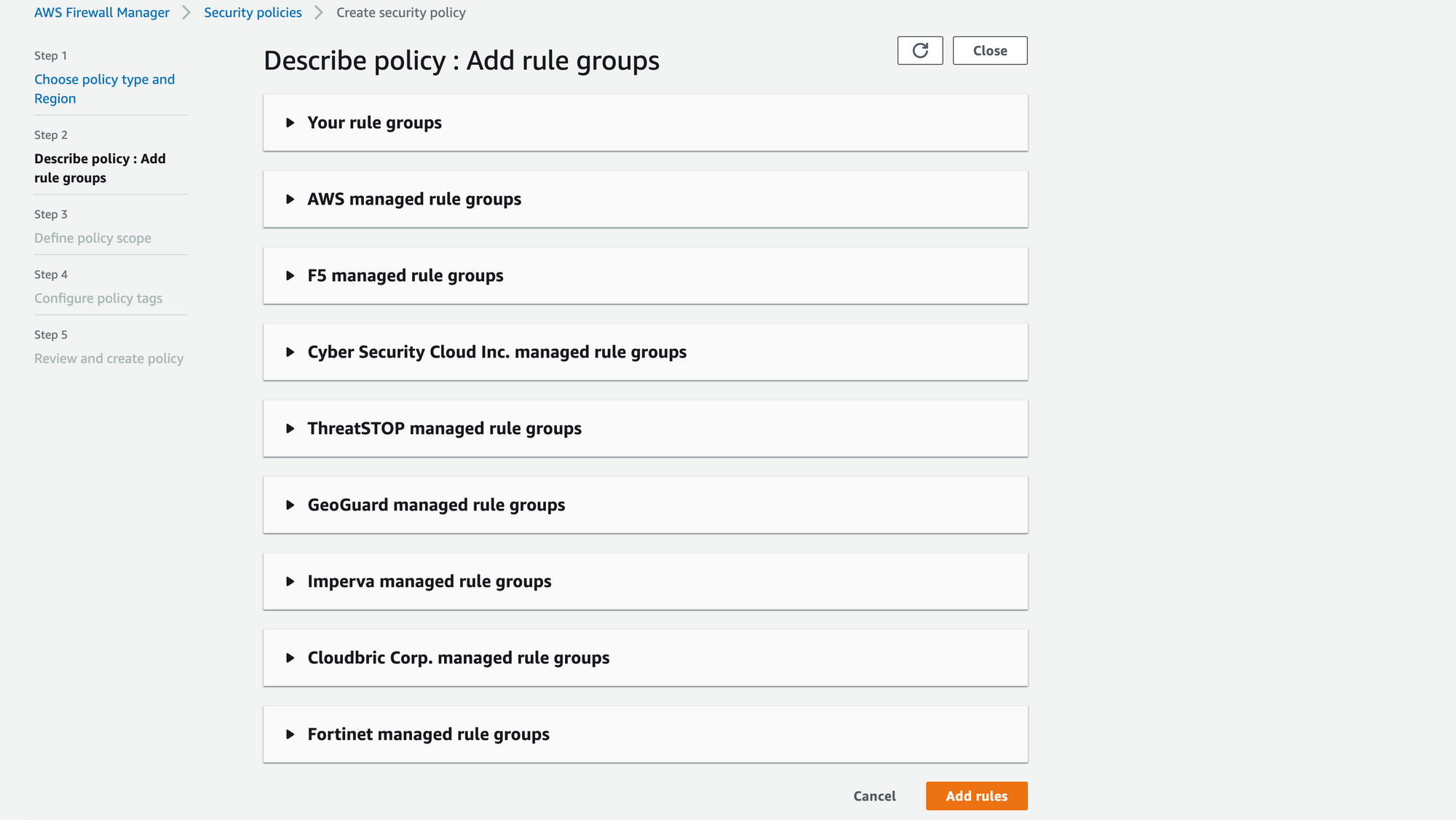Expand Imperva managed rule groups
This screenshot has height=820, width=1456.
pos(645,581)
